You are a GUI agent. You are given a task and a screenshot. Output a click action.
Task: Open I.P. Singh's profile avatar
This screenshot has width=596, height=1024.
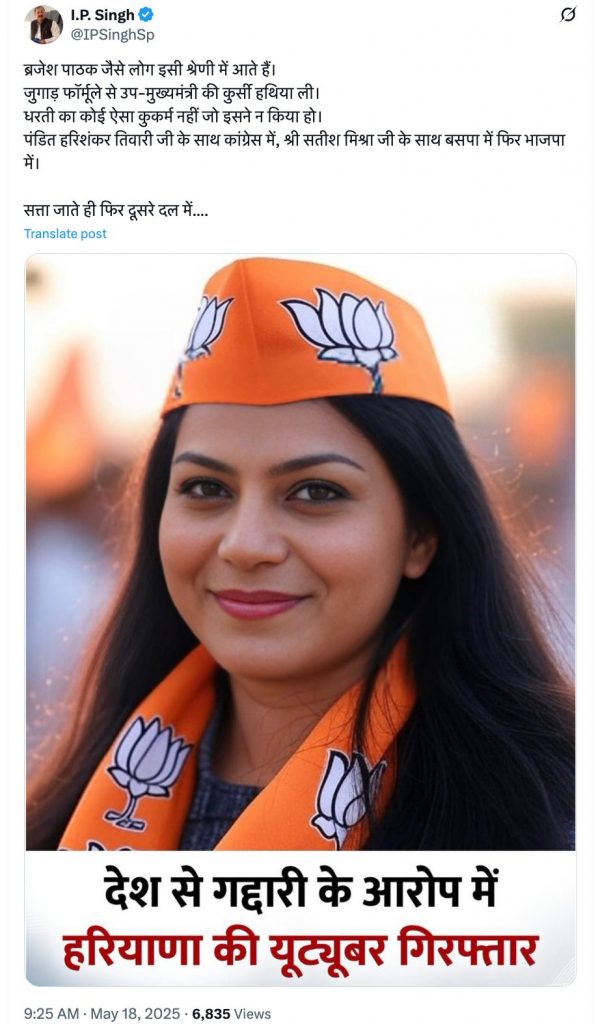44,24
